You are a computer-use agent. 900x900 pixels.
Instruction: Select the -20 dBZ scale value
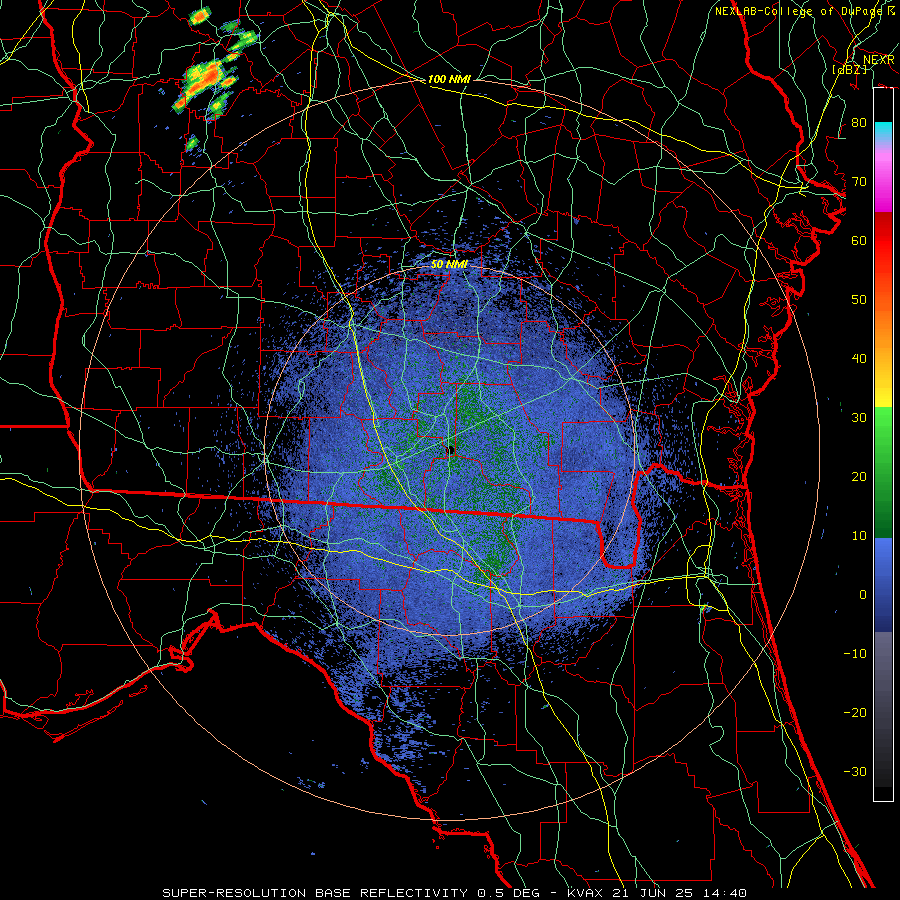click(x=855, y=712)
